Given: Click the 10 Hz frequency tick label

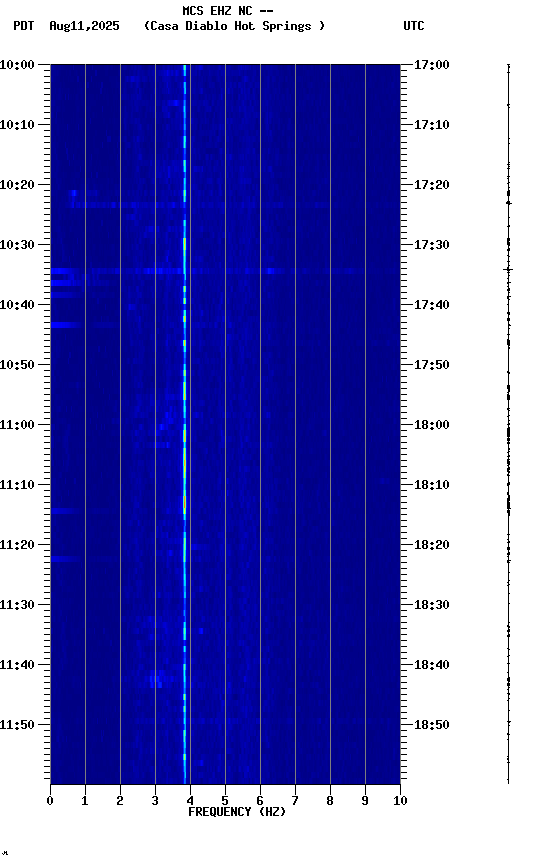Looking at the screenshot, I should [400, 801].
